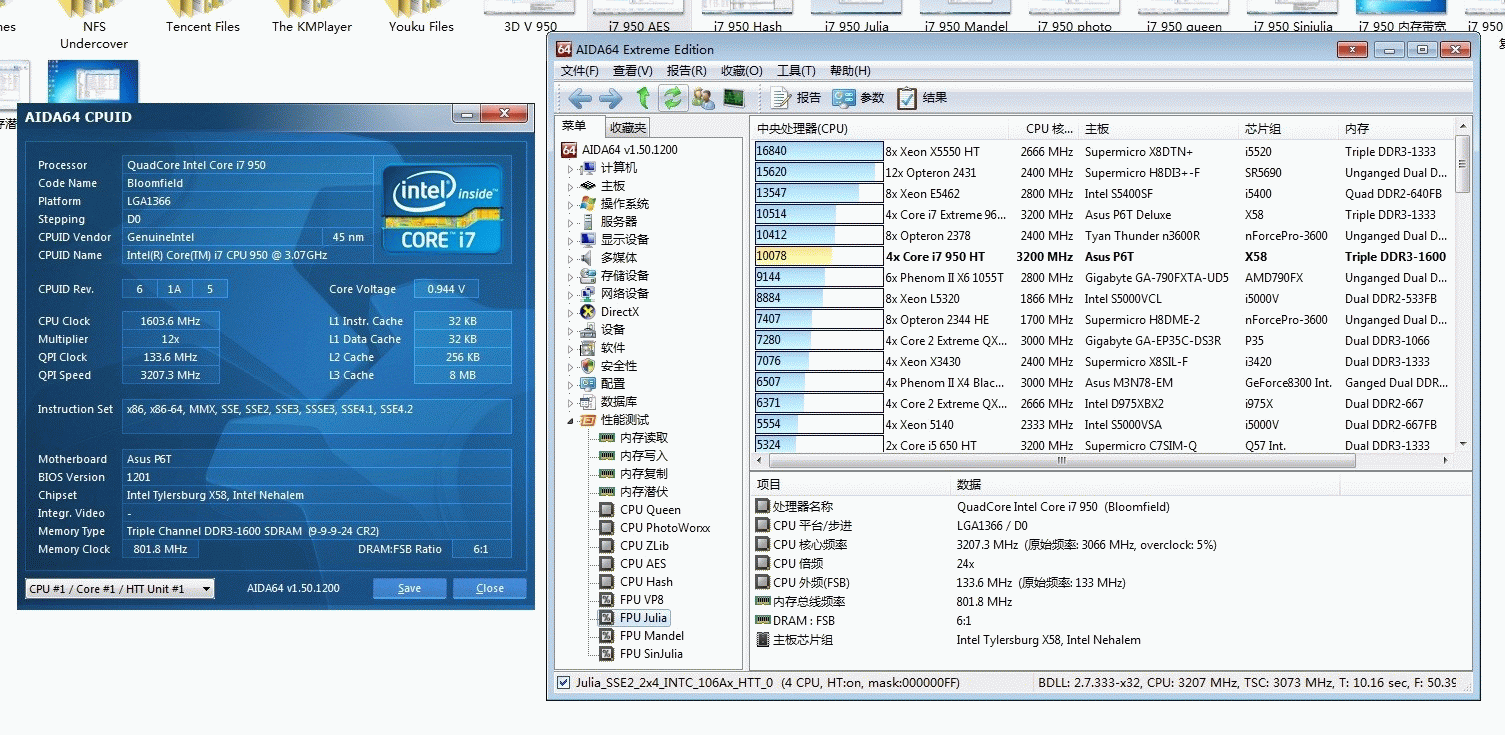Toggle the Julia_SSE2 status bar checkbox

click(x=564, y=683)
